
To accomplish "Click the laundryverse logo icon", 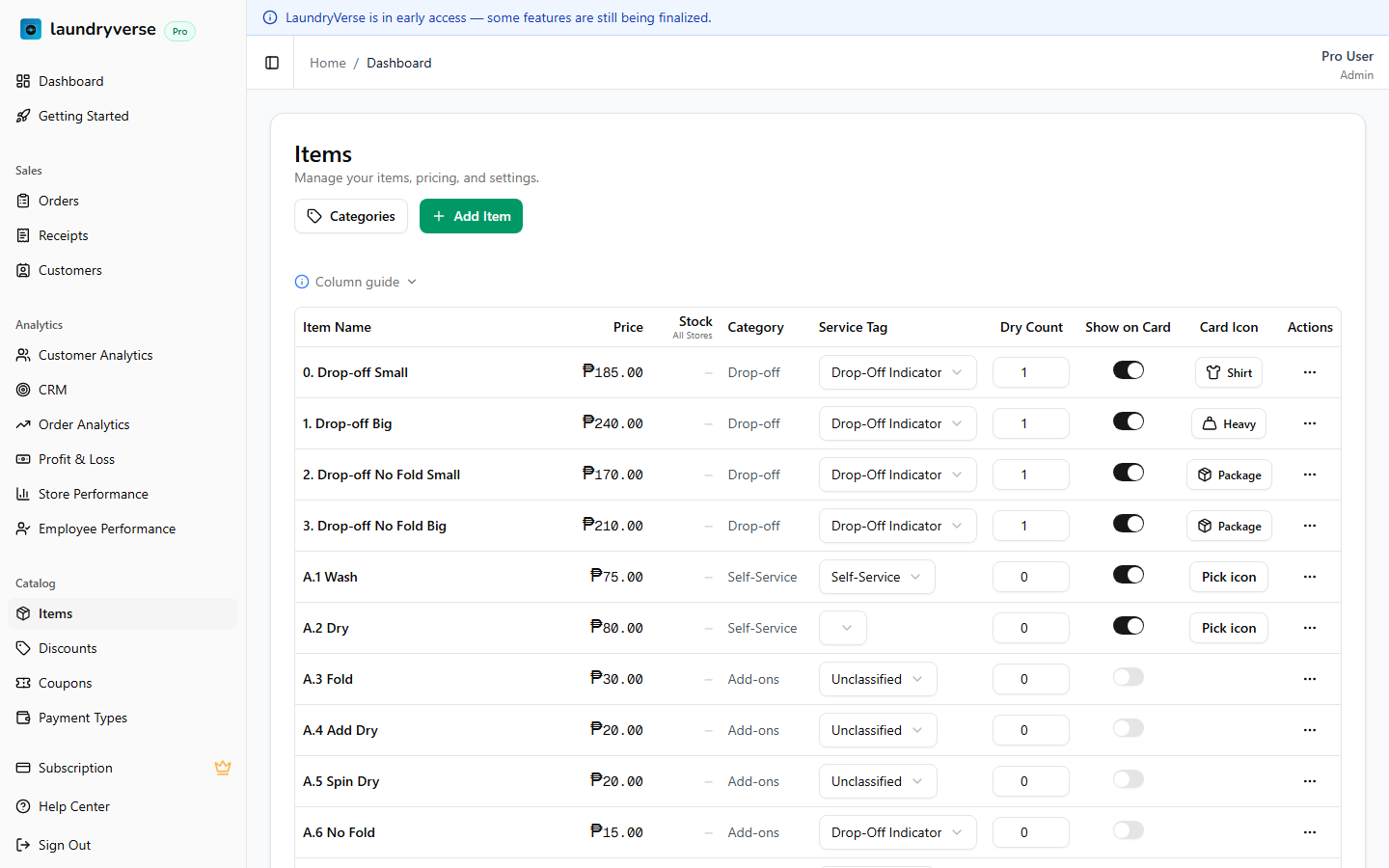I will (x=31, y=30).
